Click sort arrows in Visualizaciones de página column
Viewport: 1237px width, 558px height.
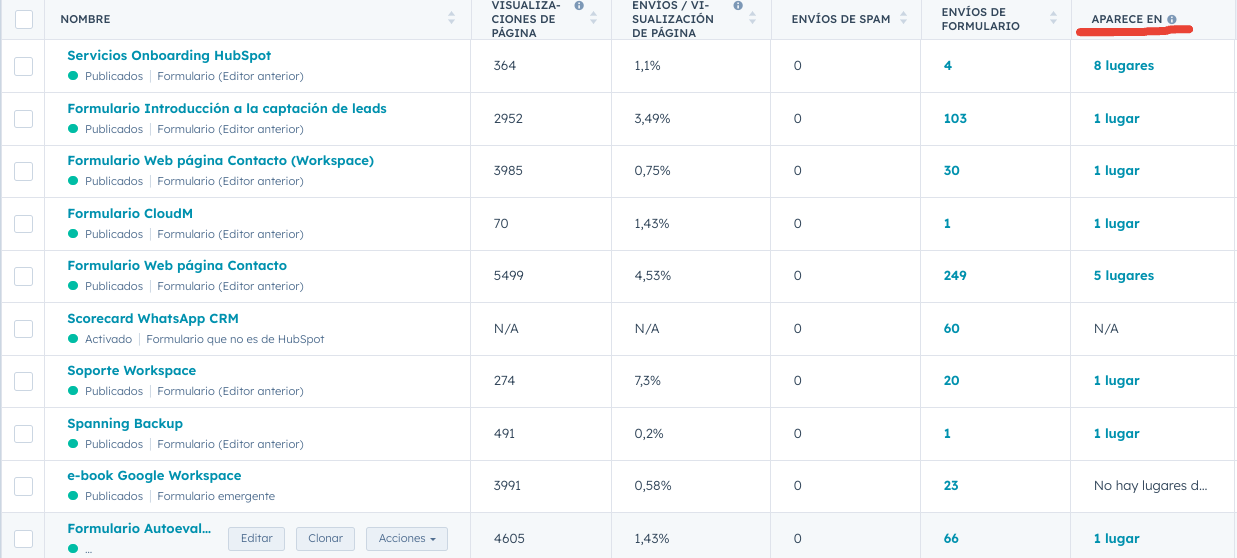[594, 19]
